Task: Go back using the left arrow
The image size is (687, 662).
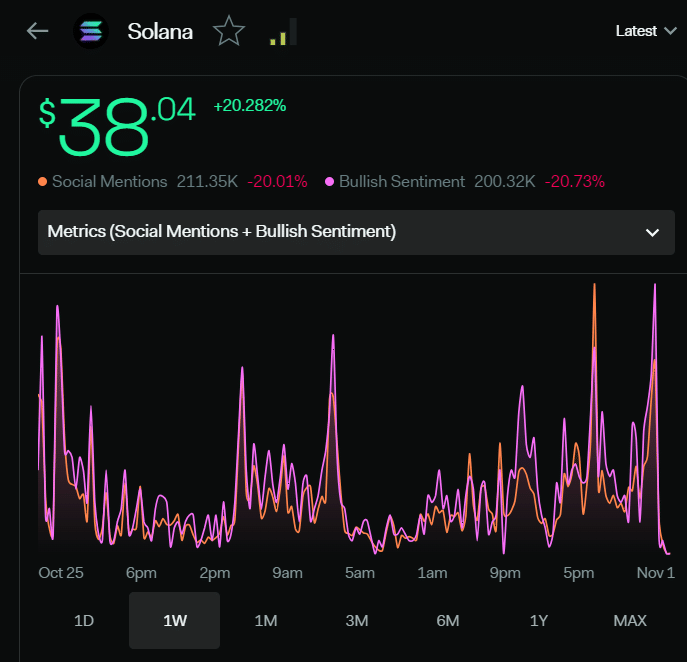Action: 37,31
